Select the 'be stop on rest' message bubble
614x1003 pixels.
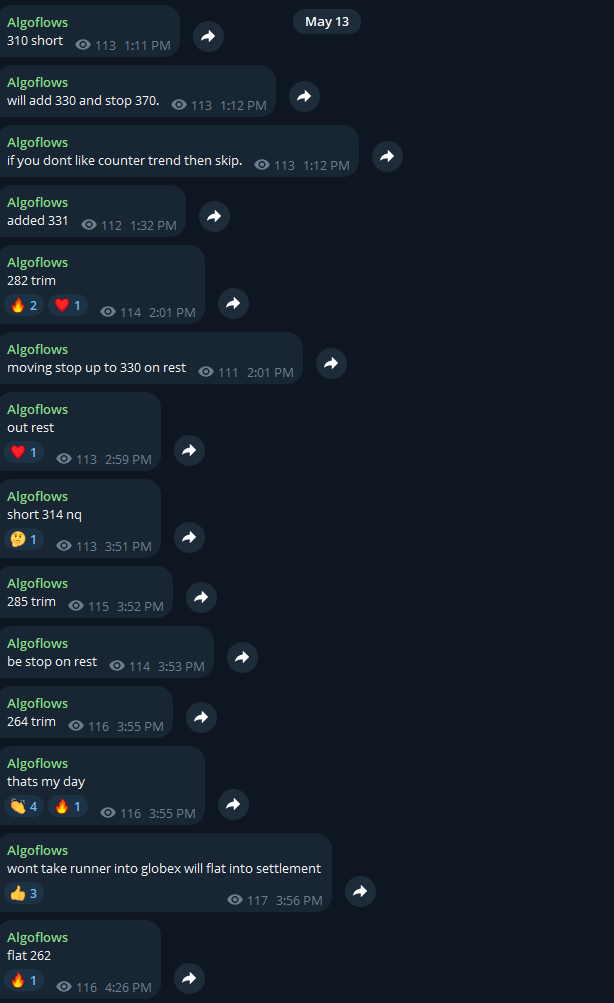(x=107, y=652)
